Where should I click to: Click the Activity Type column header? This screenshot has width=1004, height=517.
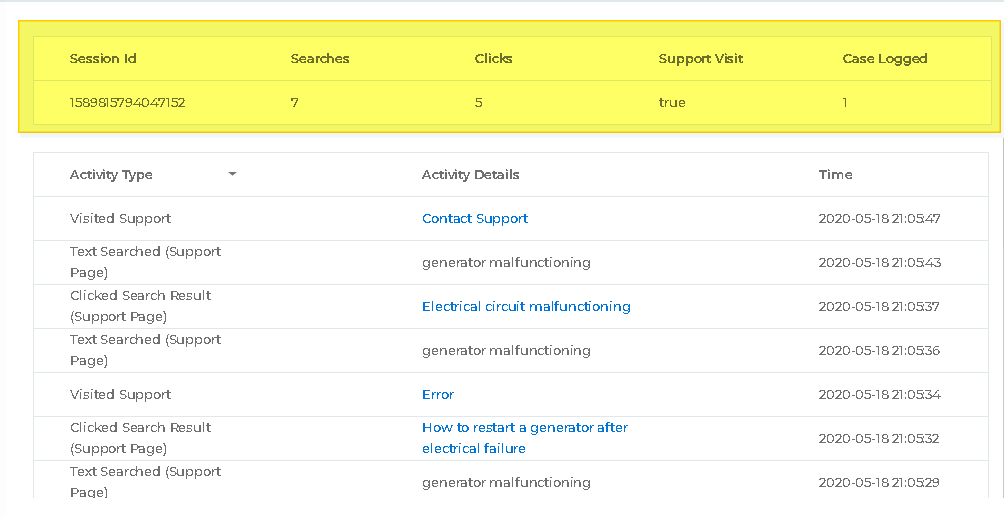(111, 174)
